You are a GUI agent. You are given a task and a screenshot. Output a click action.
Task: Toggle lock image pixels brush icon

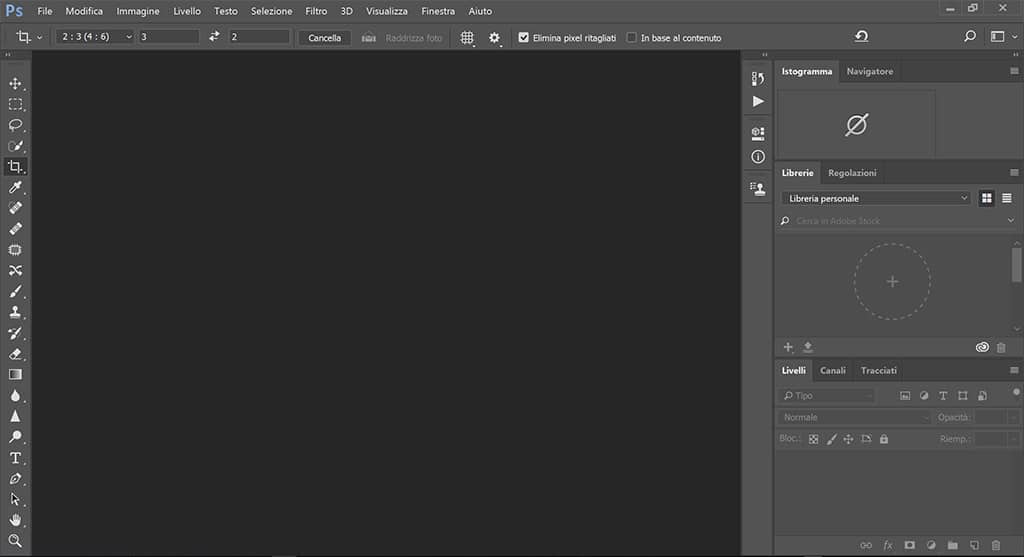coord(831,439)
